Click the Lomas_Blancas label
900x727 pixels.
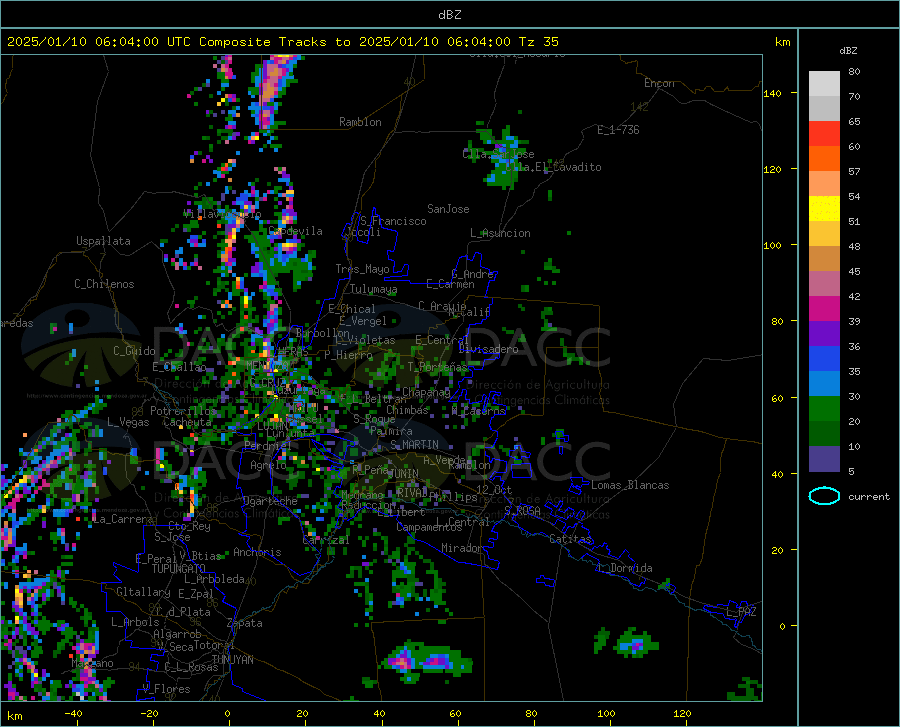coord(630,485)
